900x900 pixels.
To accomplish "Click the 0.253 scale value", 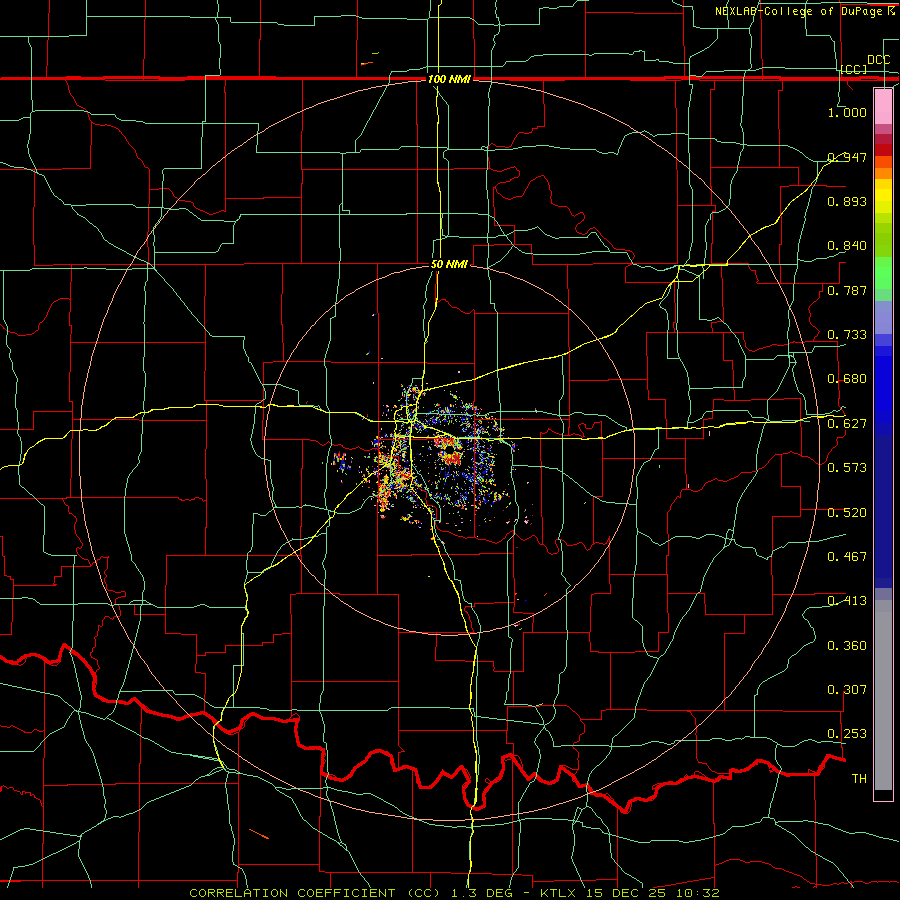I will pyautogui.click(x=847, y=734).
